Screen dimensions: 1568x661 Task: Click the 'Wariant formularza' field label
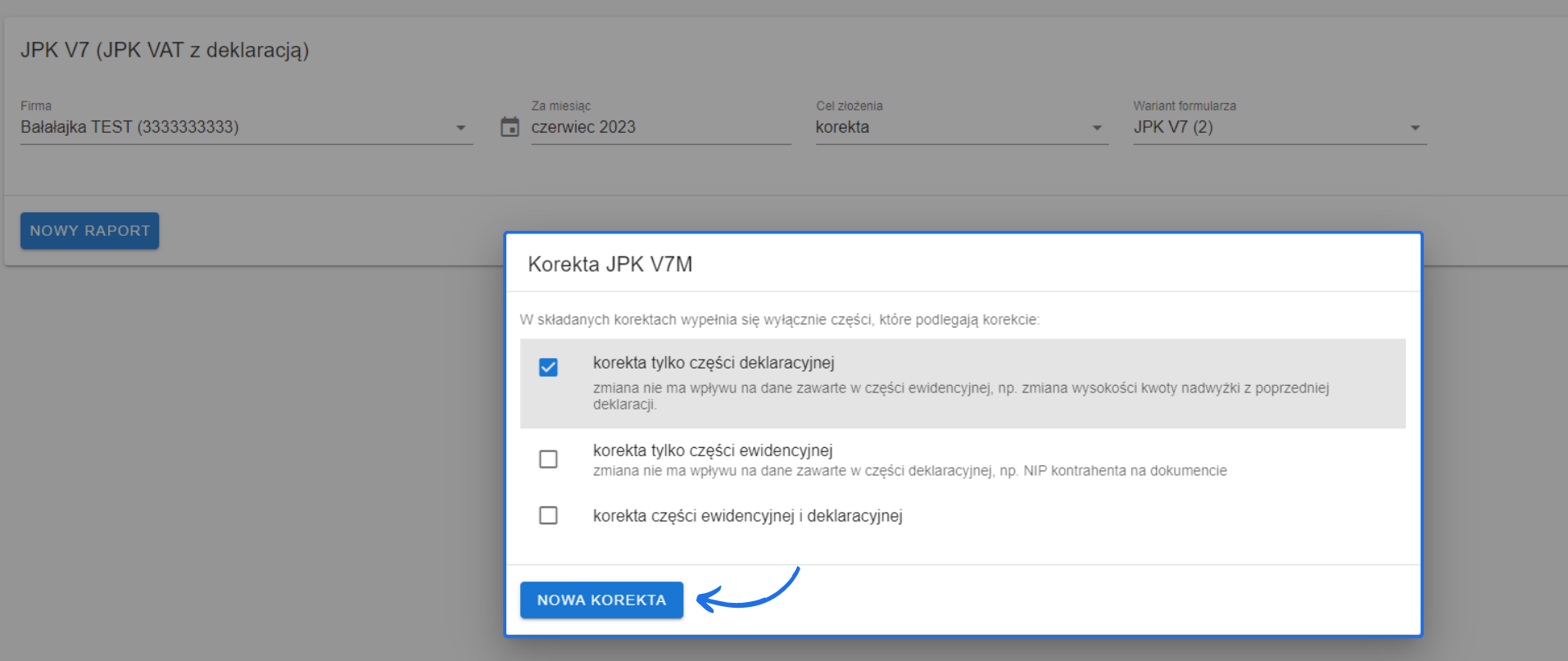[1185, 106]
